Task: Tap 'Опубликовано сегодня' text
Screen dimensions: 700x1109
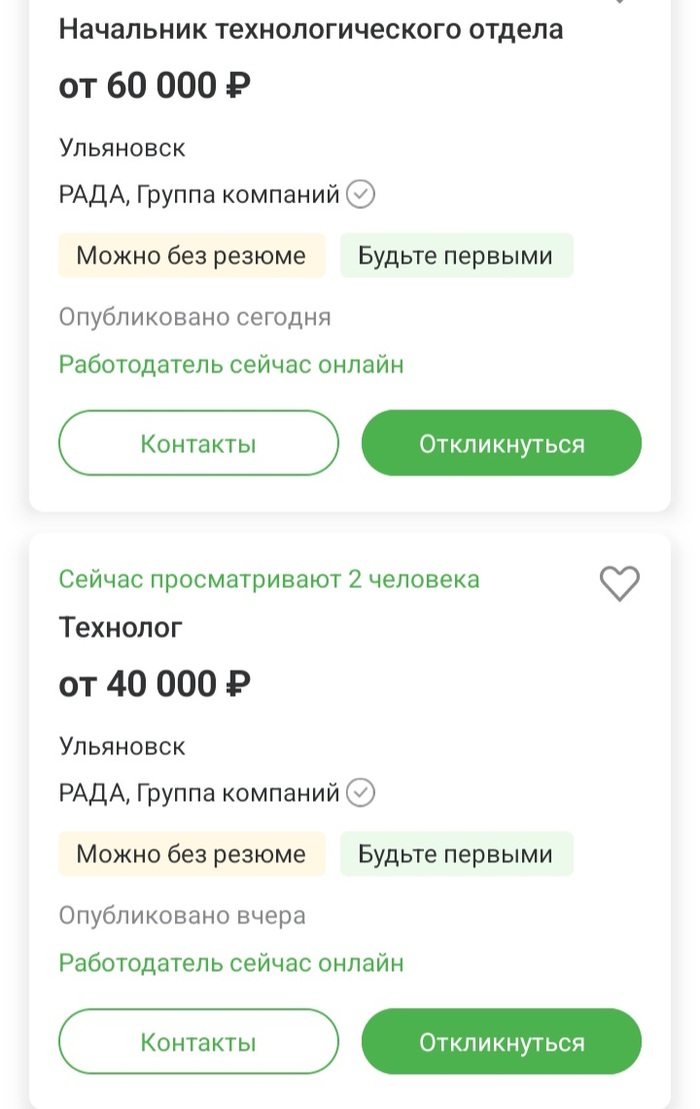Action: point(194,317)
